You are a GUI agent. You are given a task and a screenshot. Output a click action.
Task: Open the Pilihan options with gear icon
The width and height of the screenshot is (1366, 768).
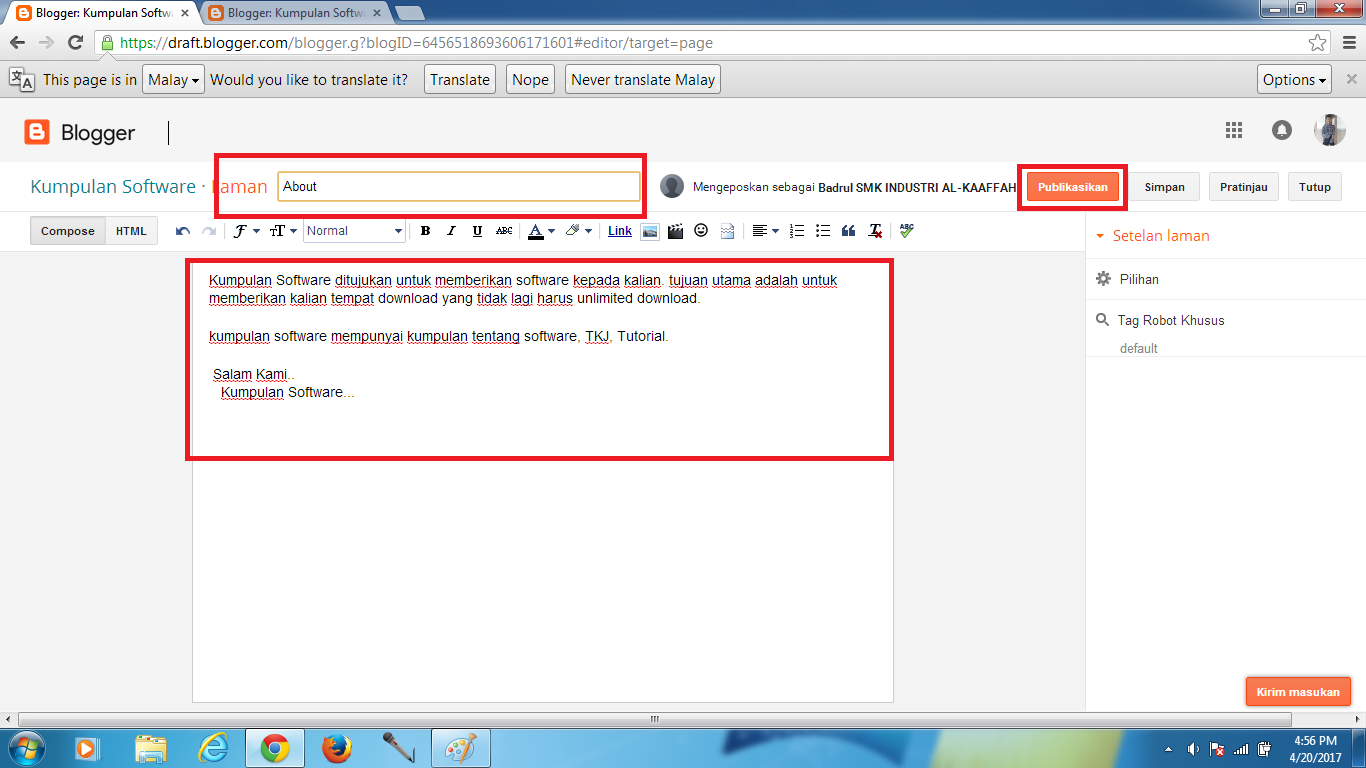(1127, 279)
